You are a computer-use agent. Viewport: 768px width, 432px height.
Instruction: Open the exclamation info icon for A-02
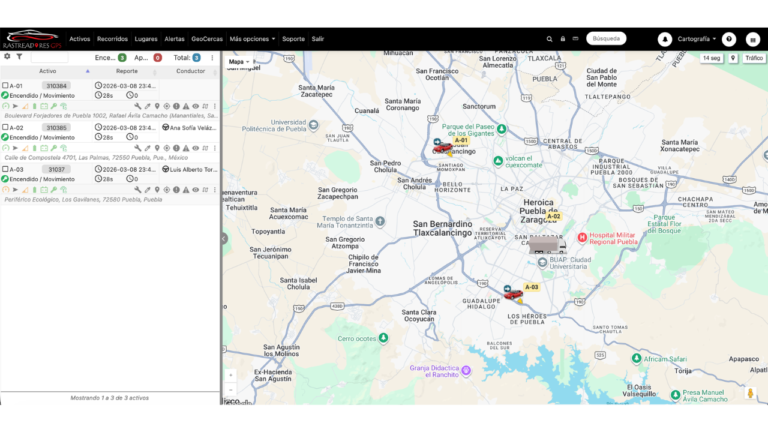[x=176, y=148]
